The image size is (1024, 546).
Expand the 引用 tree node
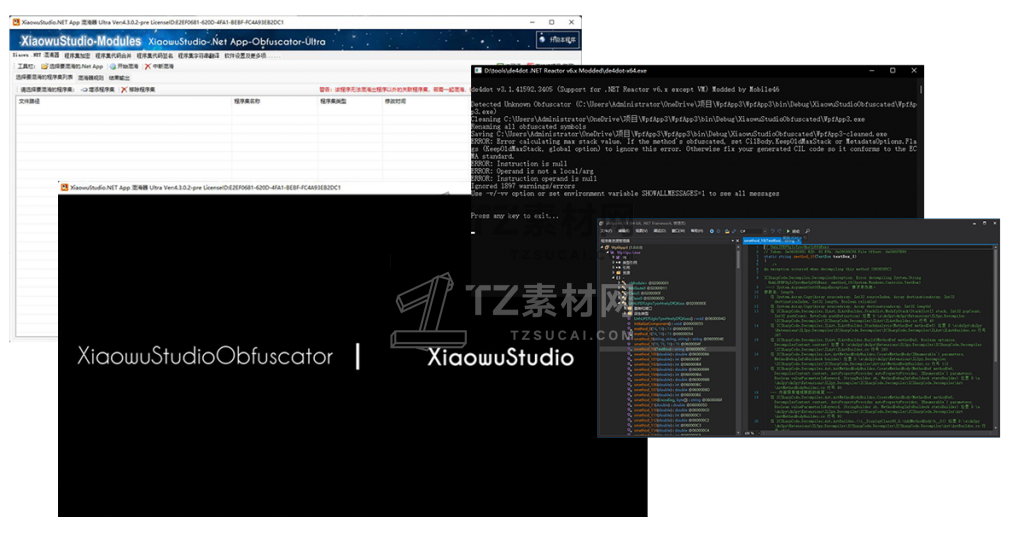[613, 268]
